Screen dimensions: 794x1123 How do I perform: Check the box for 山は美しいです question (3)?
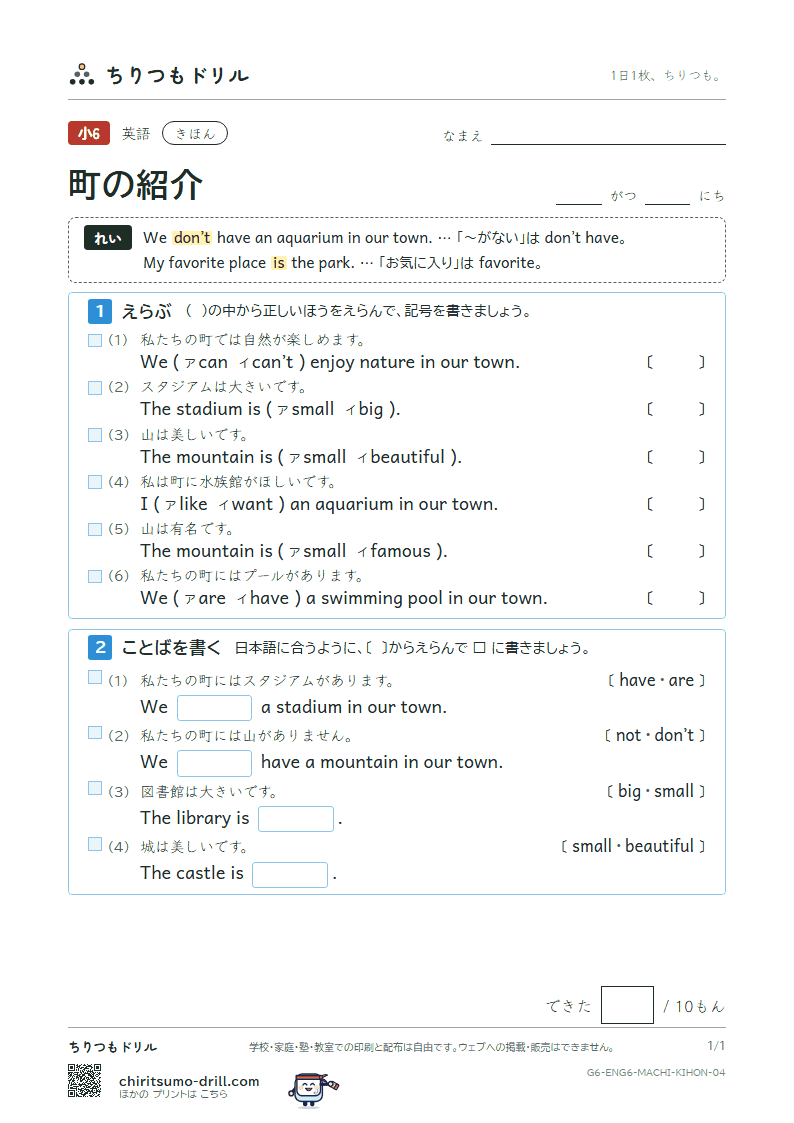95,435
